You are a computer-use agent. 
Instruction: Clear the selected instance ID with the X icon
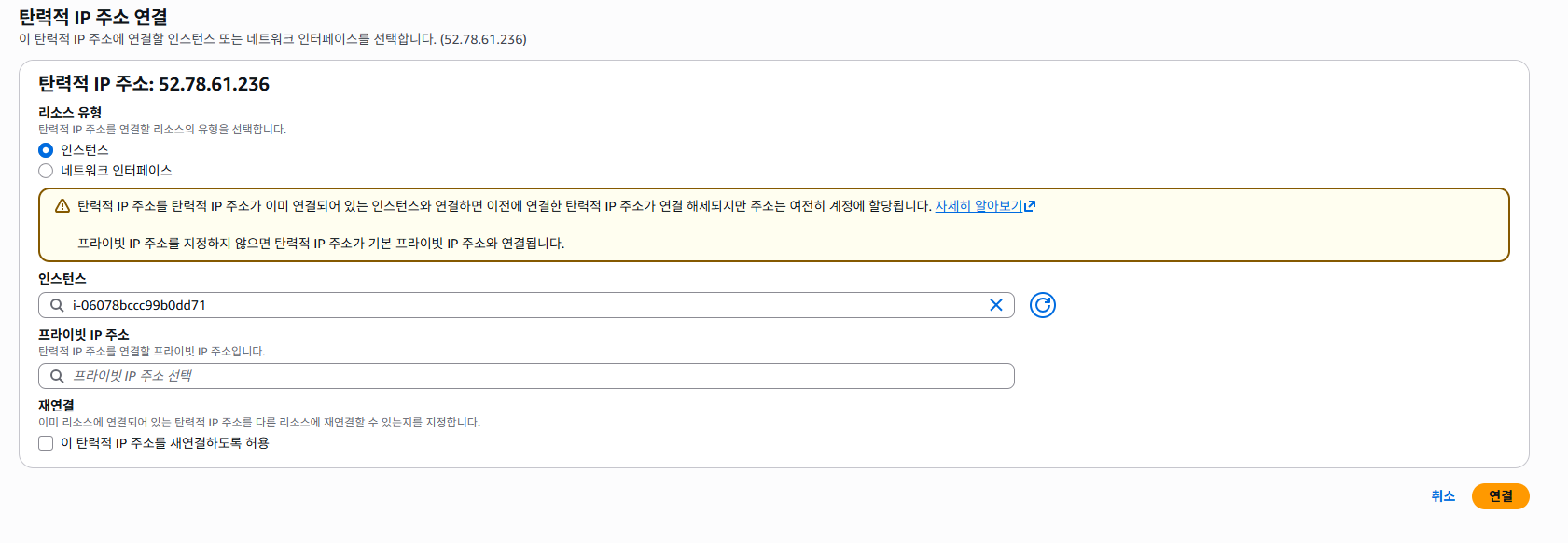[996, 305]
